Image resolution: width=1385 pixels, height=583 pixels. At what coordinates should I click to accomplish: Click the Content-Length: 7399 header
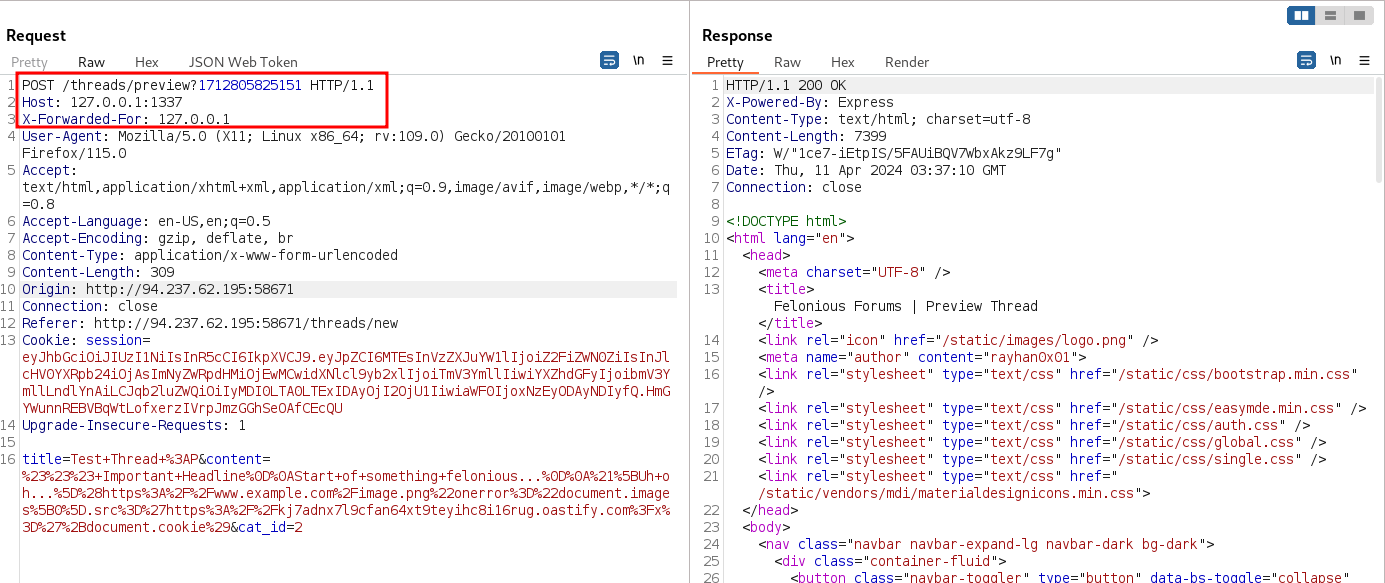tap(806, 136)
